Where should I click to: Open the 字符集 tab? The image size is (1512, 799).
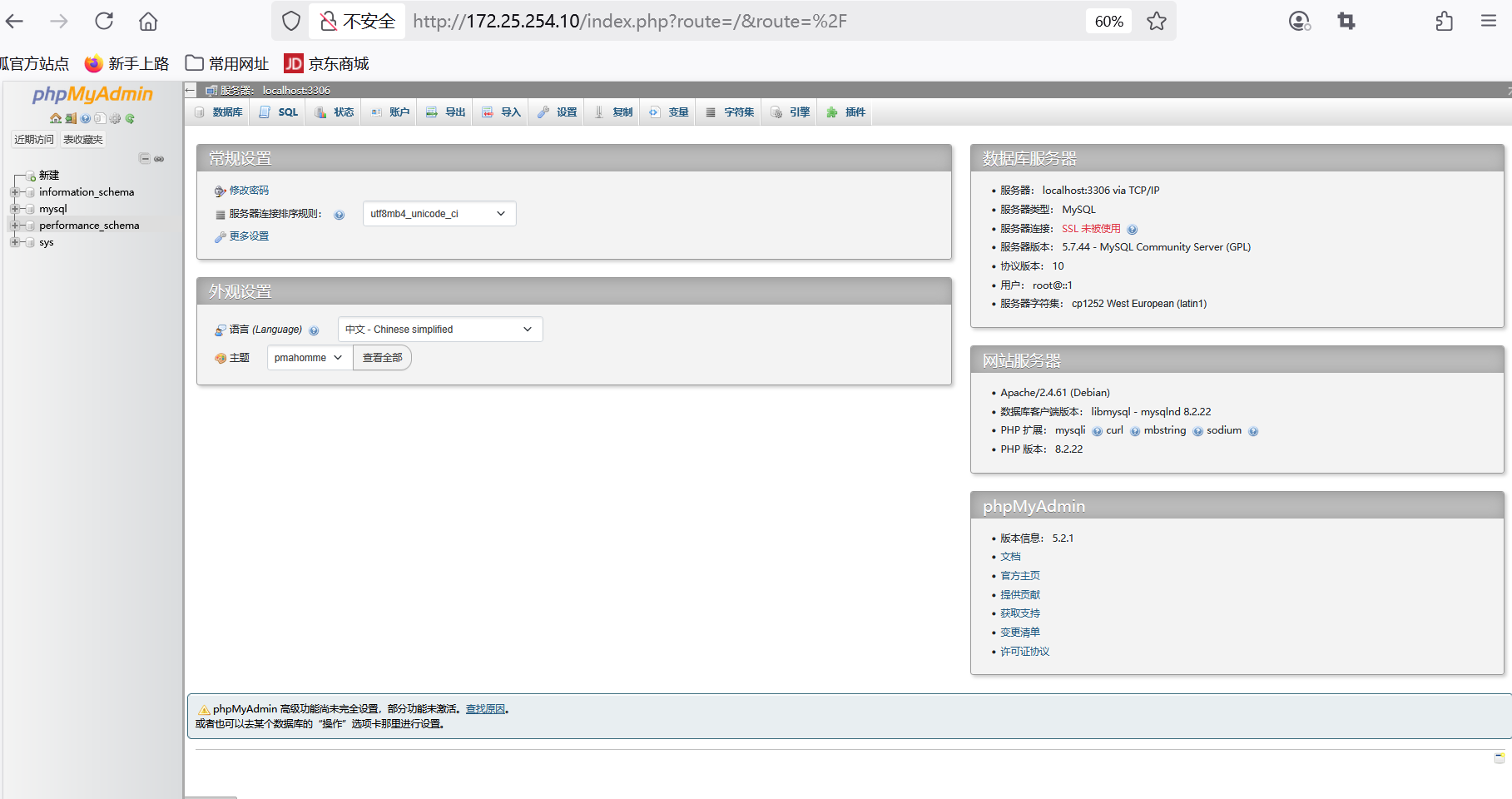(x=729, y=112)
